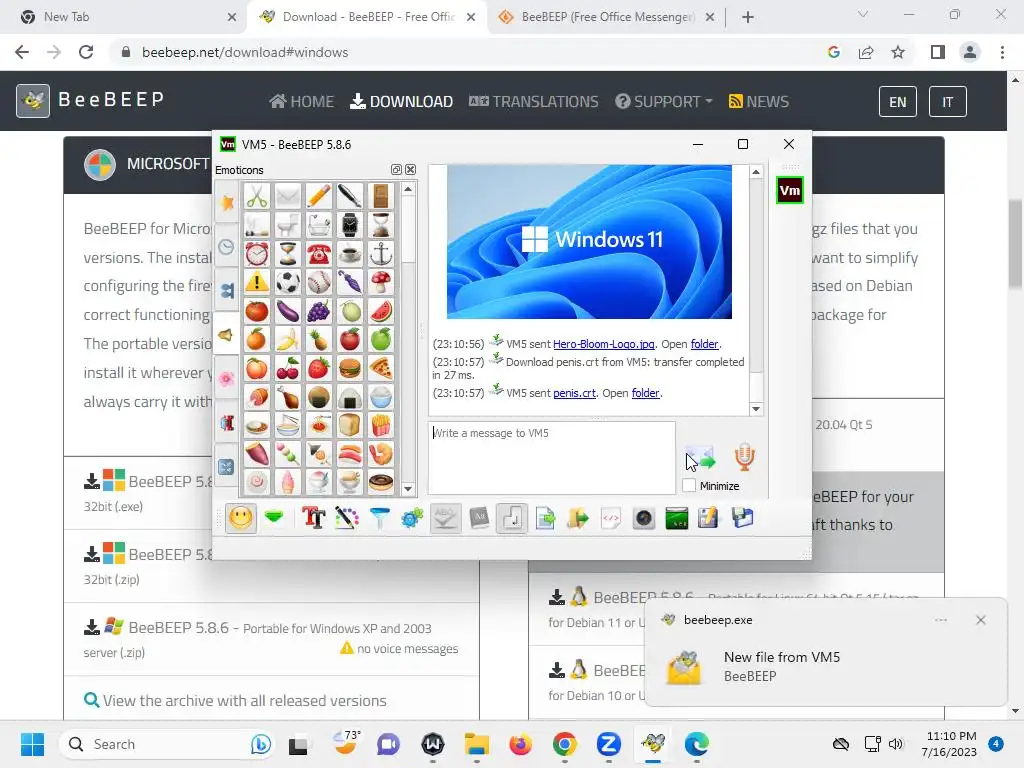
Task: Click the notepad with pencil toolbar icon
Action: click(709, 519)
